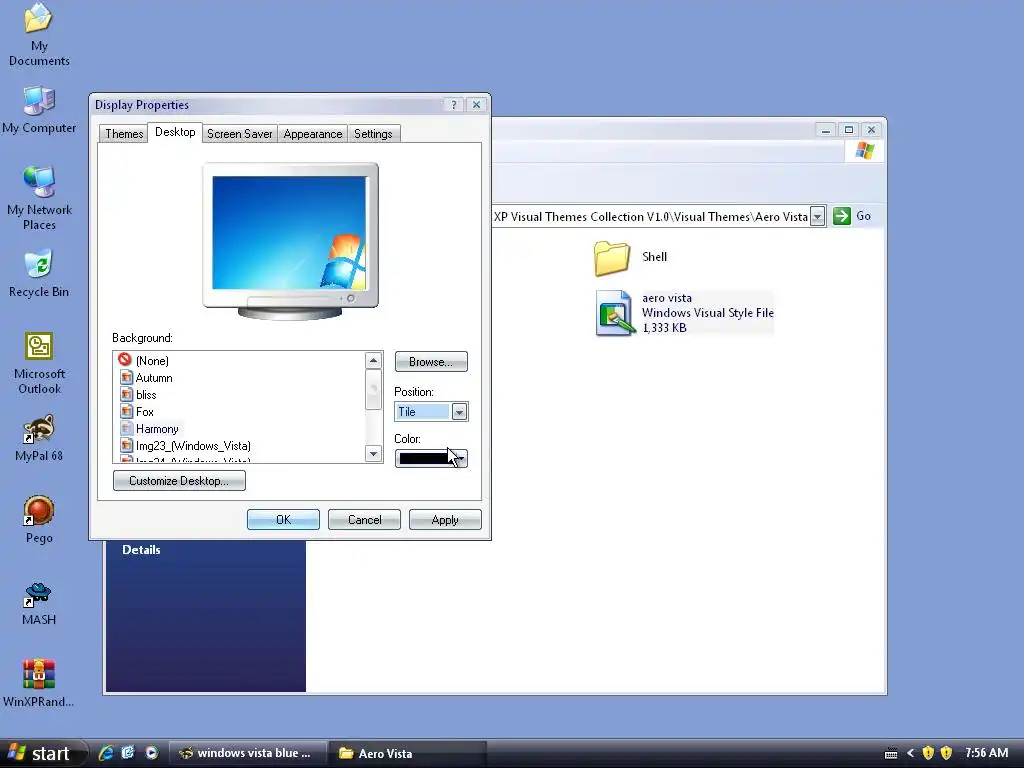This screenshot has height=768, width=1024.
Task: Click background list scroll down arrow
Action: pos(374,454)
